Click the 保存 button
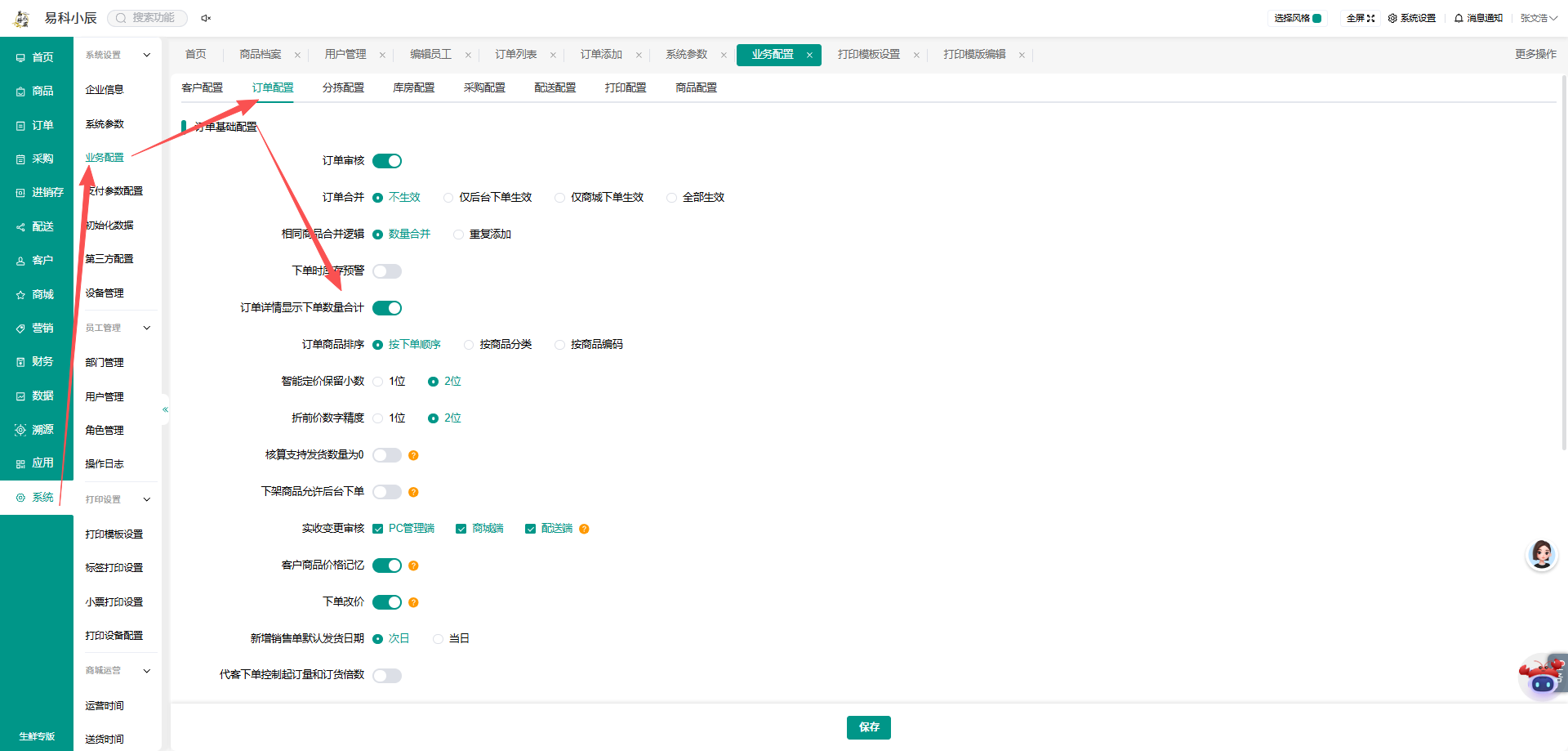This screenshot has width=1568, height=751. click(x=869, y=727)
